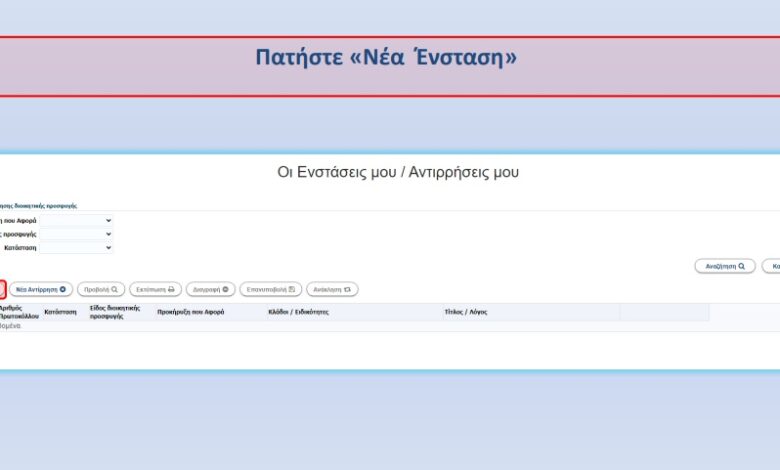Click the Κλάδοι / Ειδικότητες column header

click(298, 312)
